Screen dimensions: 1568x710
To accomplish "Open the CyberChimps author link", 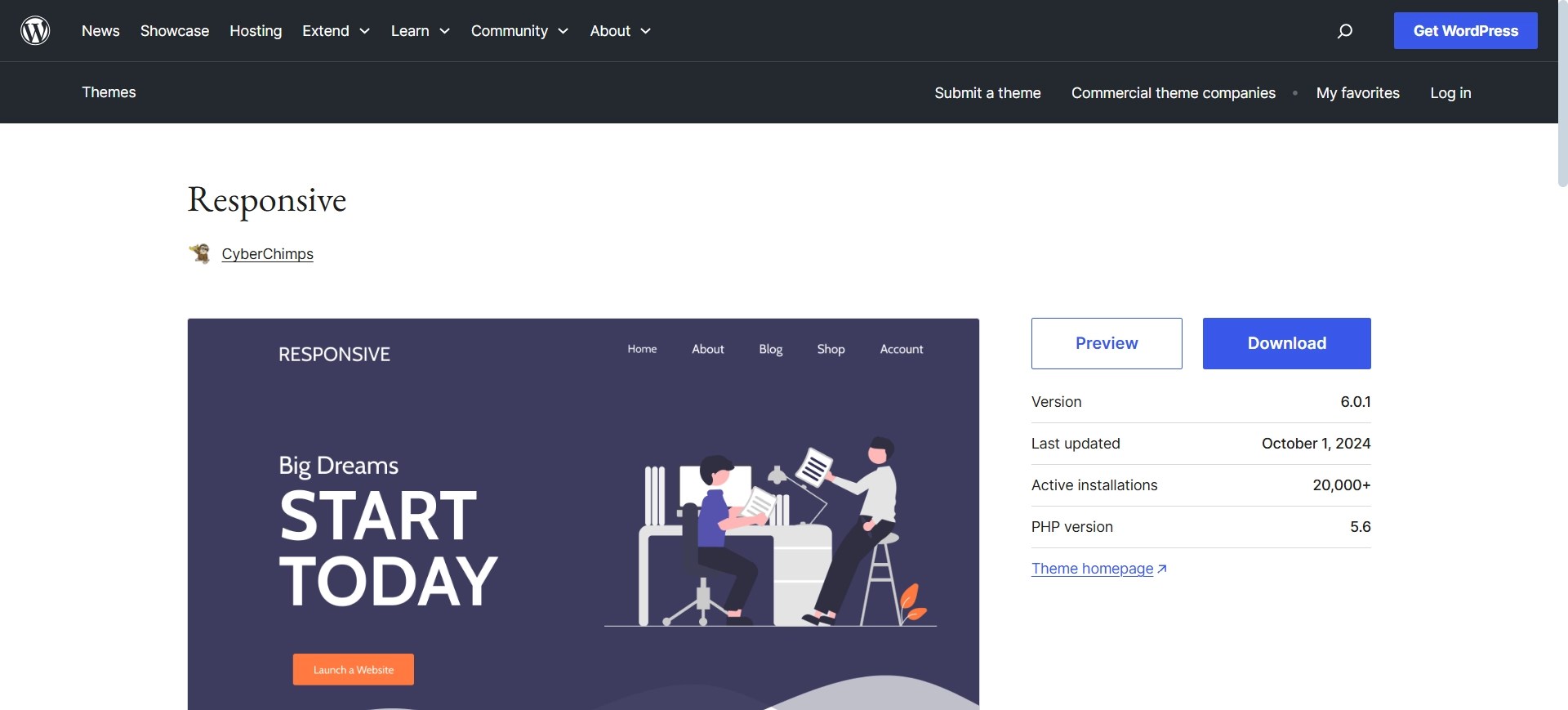I will [x=267, y=254].
